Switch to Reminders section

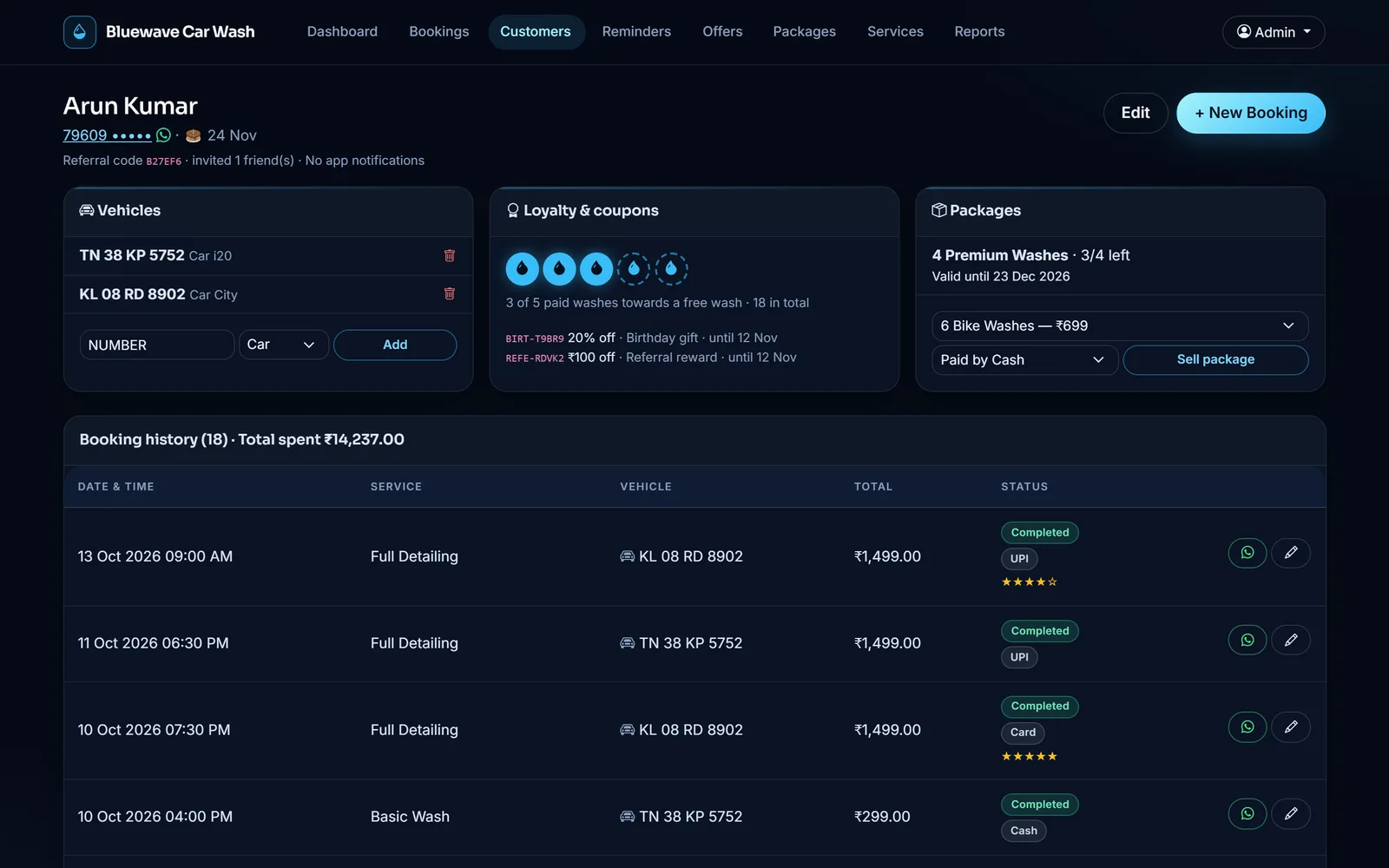click(636, 32)
